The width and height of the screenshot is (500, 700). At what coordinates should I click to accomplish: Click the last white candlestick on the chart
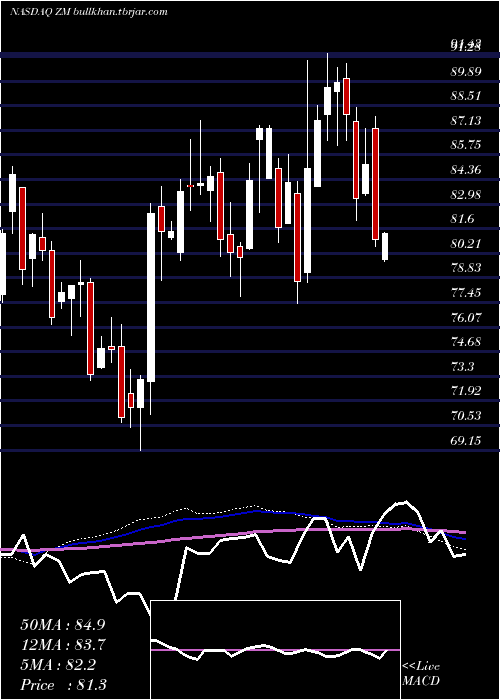point(385,246)
